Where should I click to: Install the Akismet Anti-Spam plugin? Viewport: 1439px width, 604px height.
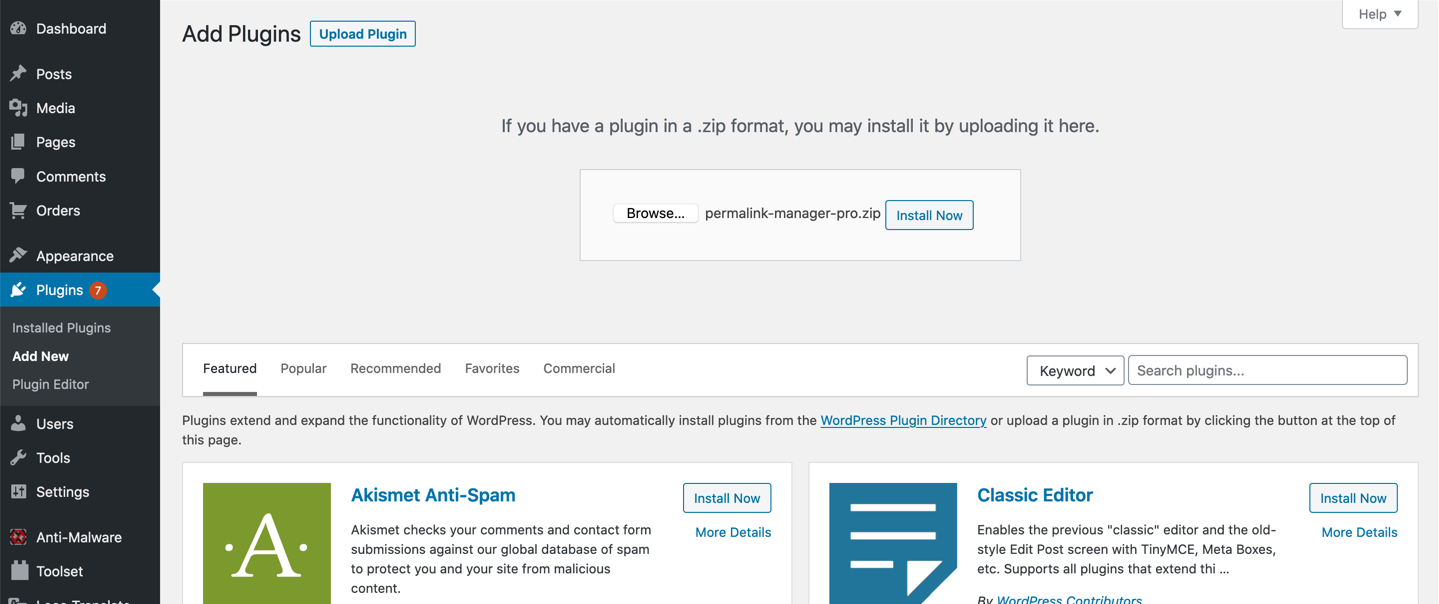(x=726, y=497)
